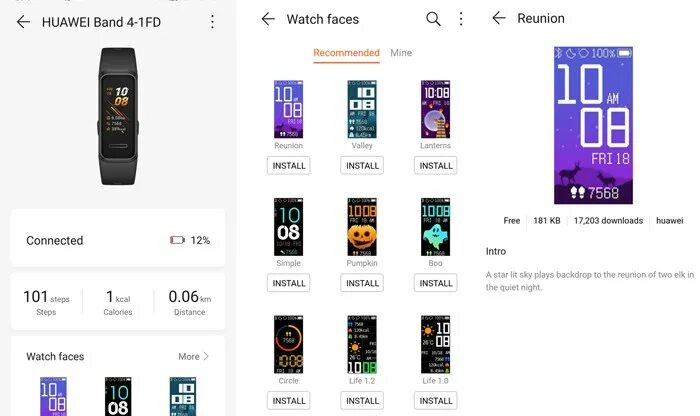
Task: Switch to the Recommended tab
Action: point(346,53)
